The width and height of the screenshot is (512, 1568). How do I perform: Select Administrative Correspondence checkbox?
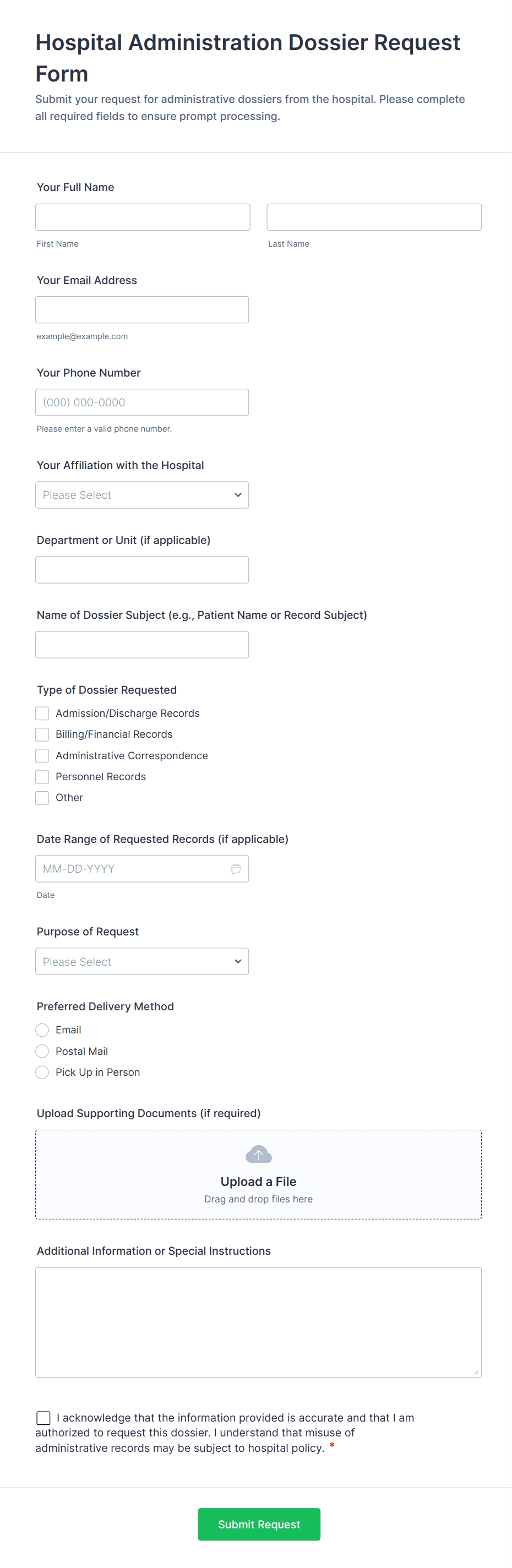42,755
